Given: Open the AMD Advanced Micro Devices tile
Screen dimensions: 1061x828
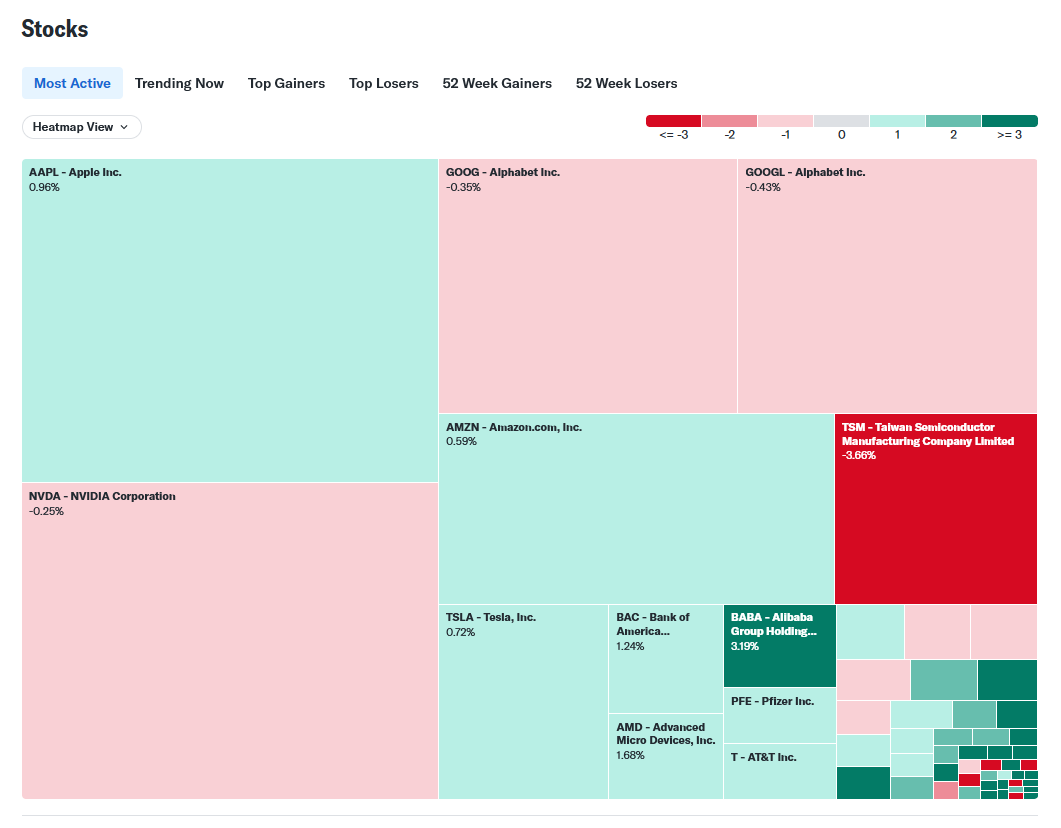Looking at the screenshot, I should [x=667, y=757].
